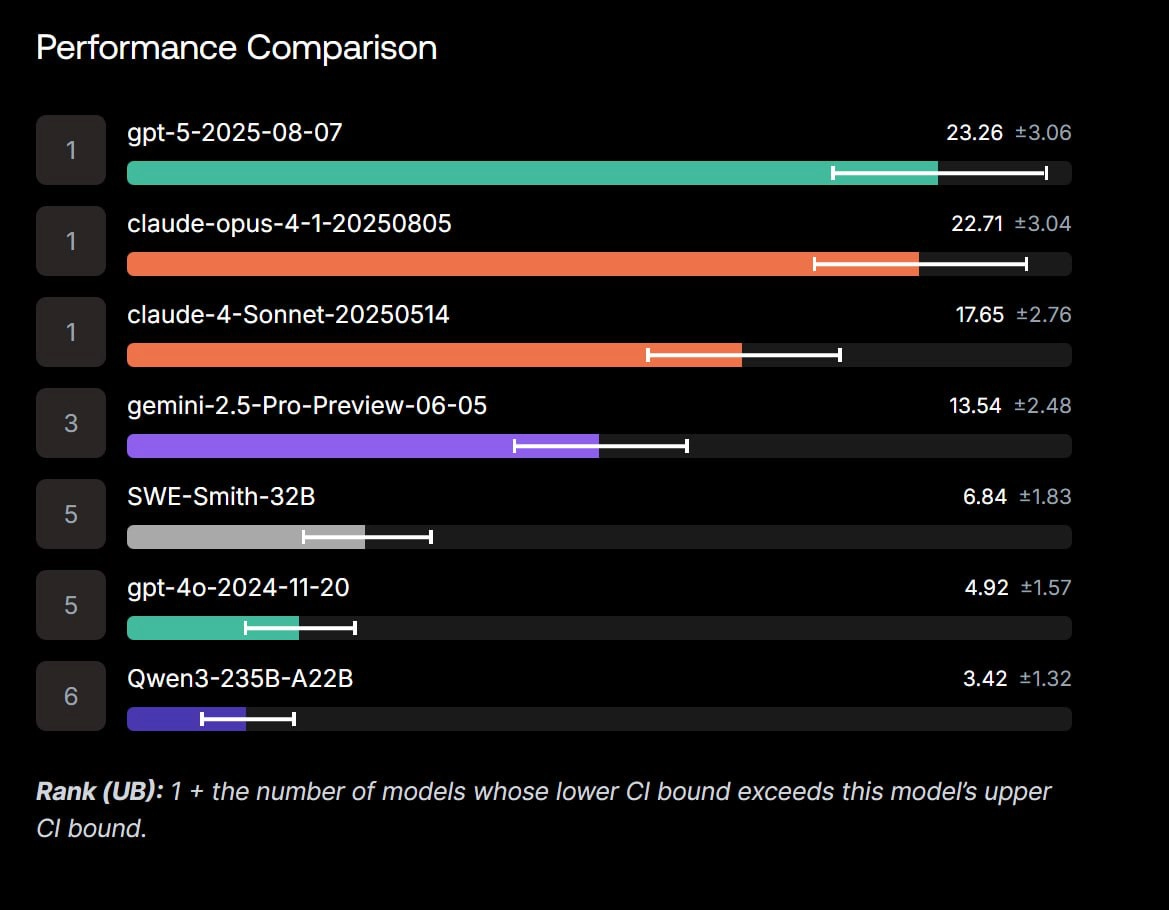Click the rank badge beside gpt-4o-2024-11-20
Image resolution: width=1169 pixels, height=910 pixels.
click(71, 605)
